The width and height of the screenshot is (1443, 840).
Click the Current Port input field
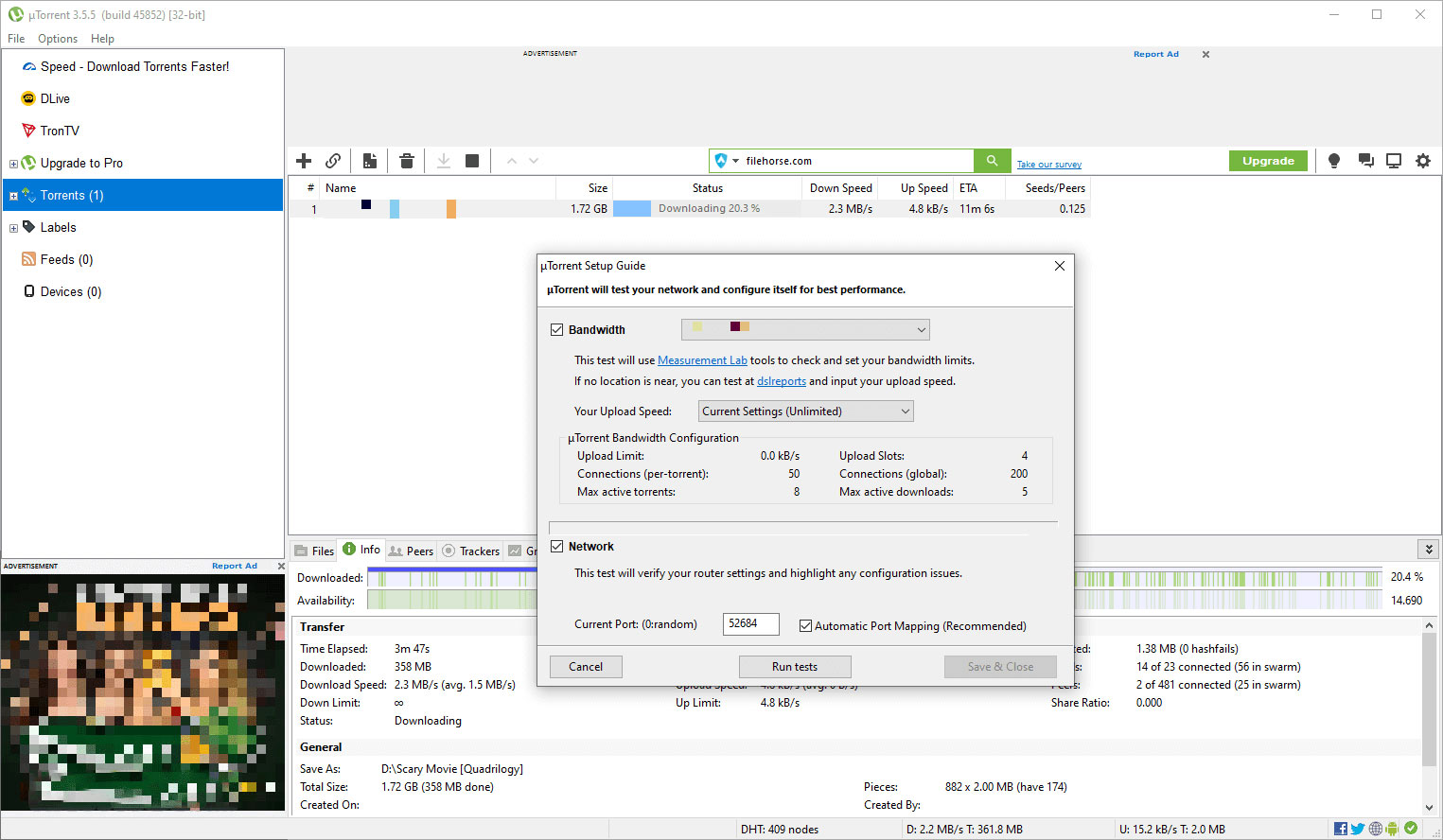(x=750, y=624)
